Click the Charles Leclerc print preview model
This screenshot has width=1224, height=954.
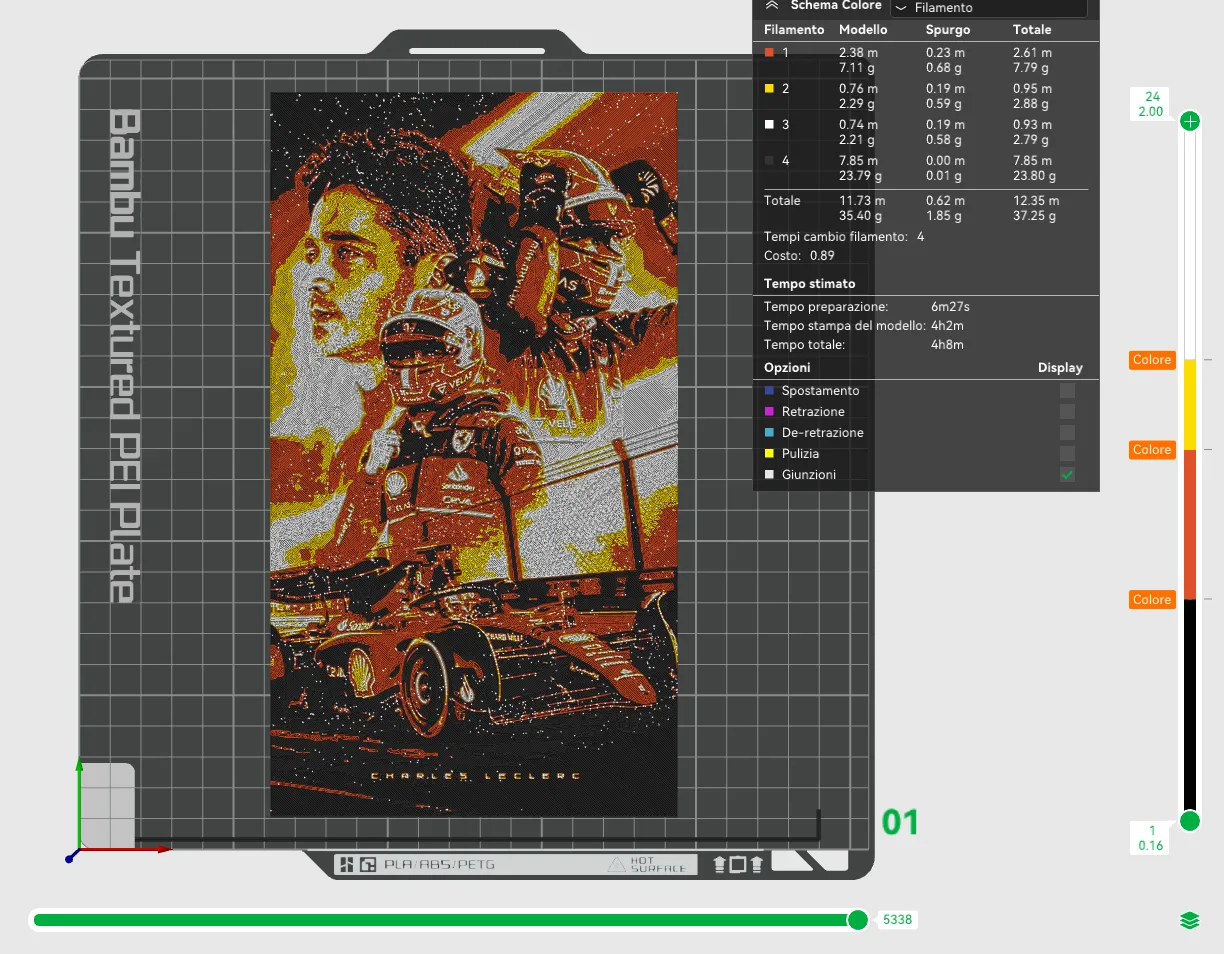coord(474,454)
